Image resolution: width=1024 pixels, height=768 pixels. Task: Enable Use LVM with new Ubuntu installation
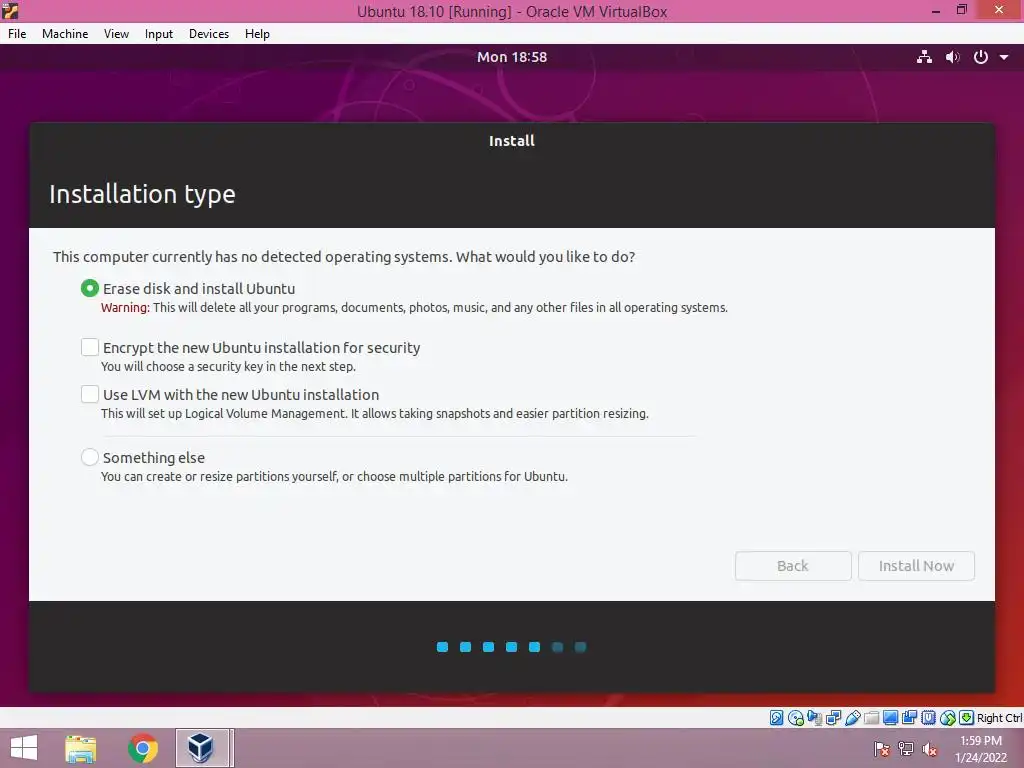tap(89, 394)
